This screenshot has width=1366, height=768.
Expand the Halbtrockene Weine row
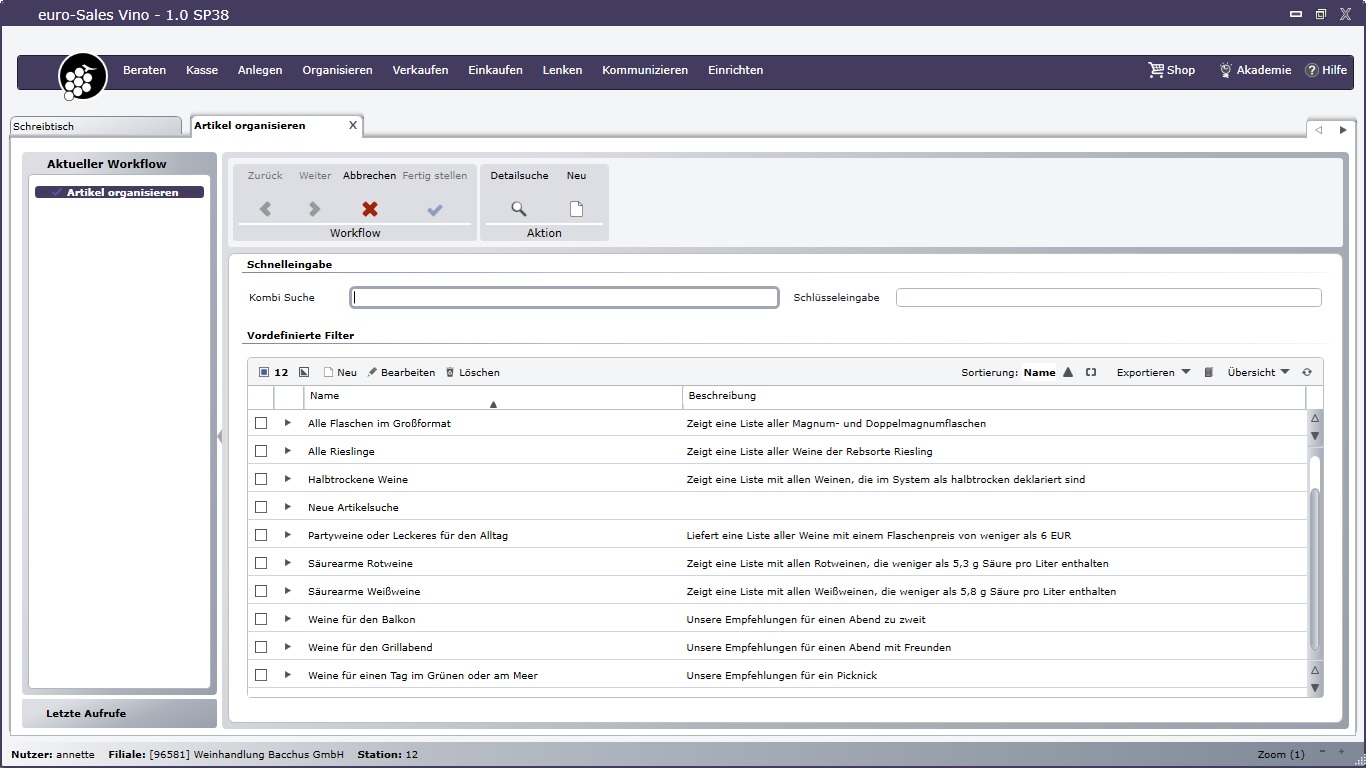click(288, 479)
